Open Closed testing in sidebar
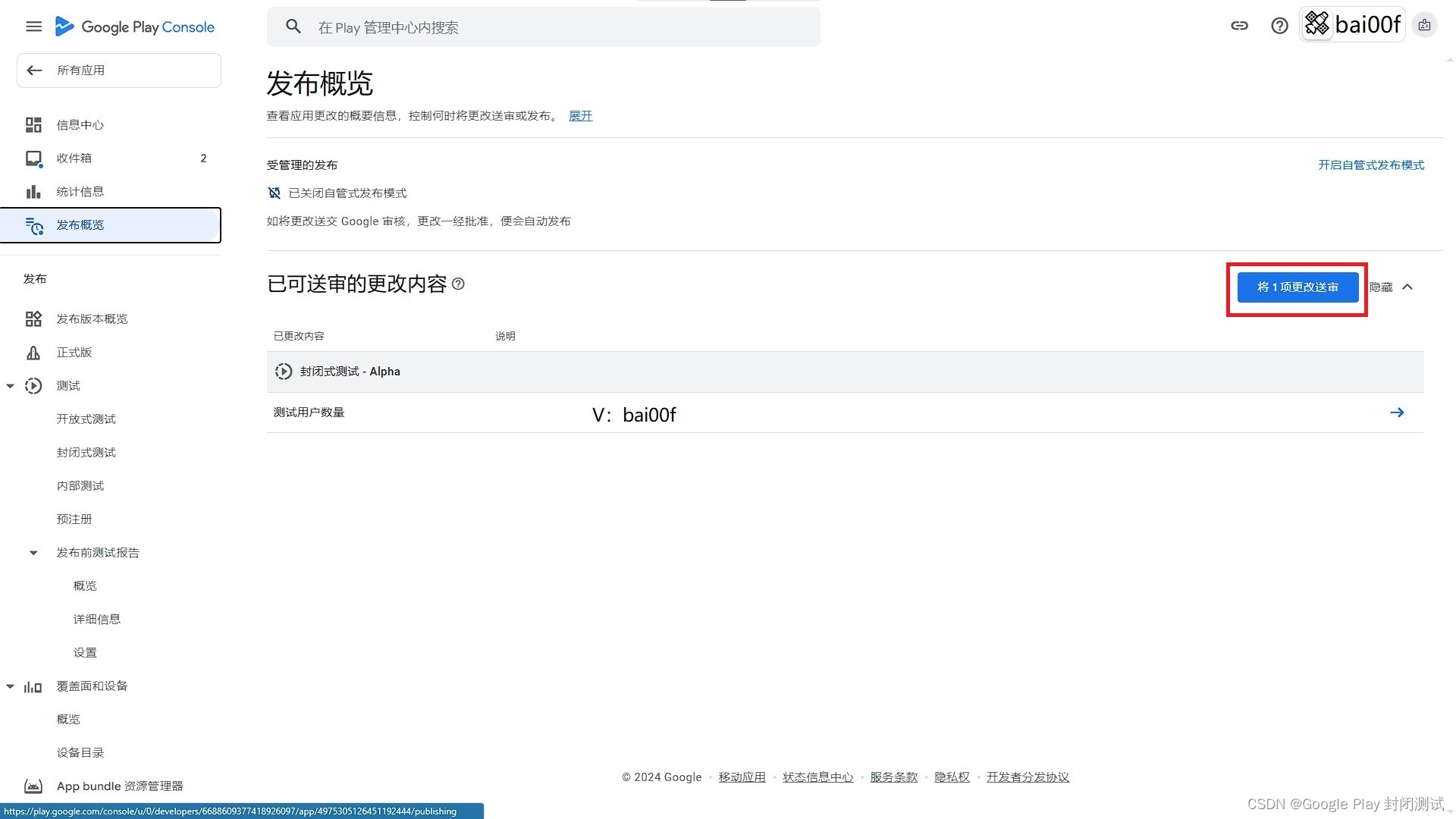 [x=86, y=453]
